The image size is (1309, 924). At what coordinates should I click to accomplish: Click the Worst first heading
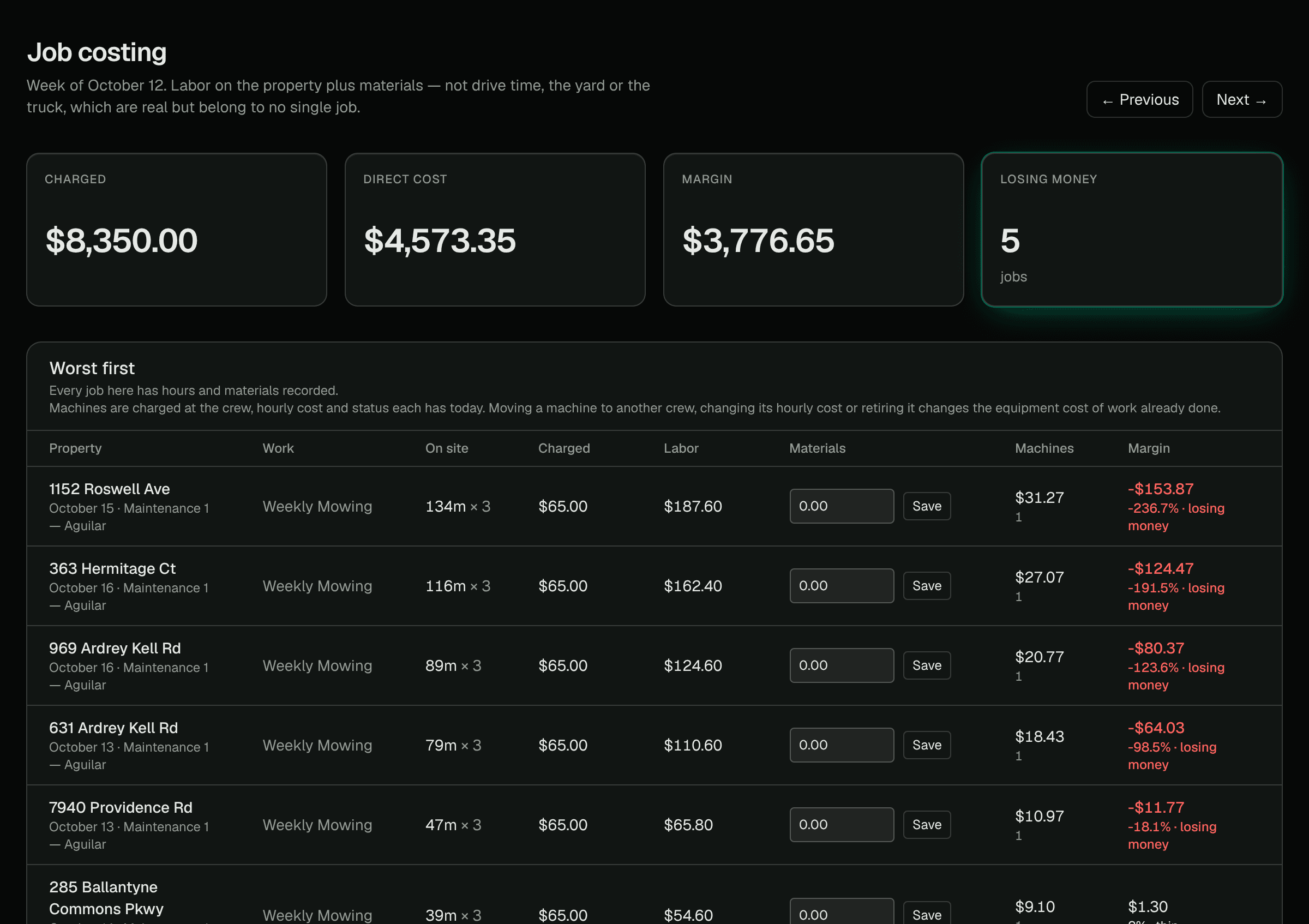[x=92, y=368]
